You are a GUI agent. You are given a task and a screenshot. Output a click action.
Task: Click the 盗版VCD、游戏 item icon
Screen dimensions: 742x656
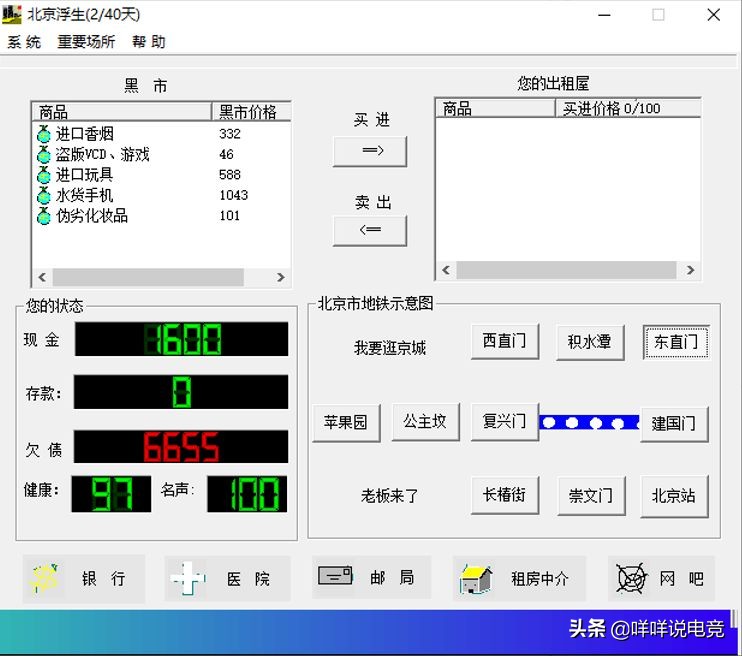(44, 154)
